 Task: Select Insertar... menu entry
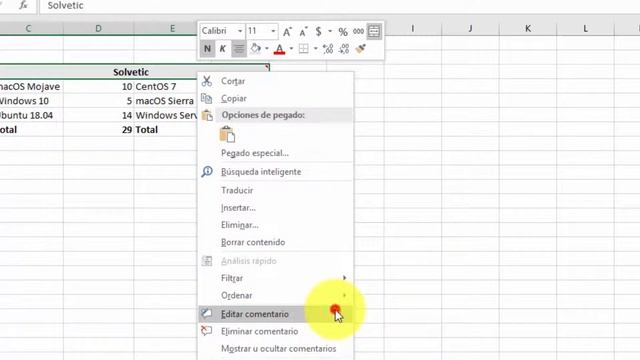(x=276, y=208)
